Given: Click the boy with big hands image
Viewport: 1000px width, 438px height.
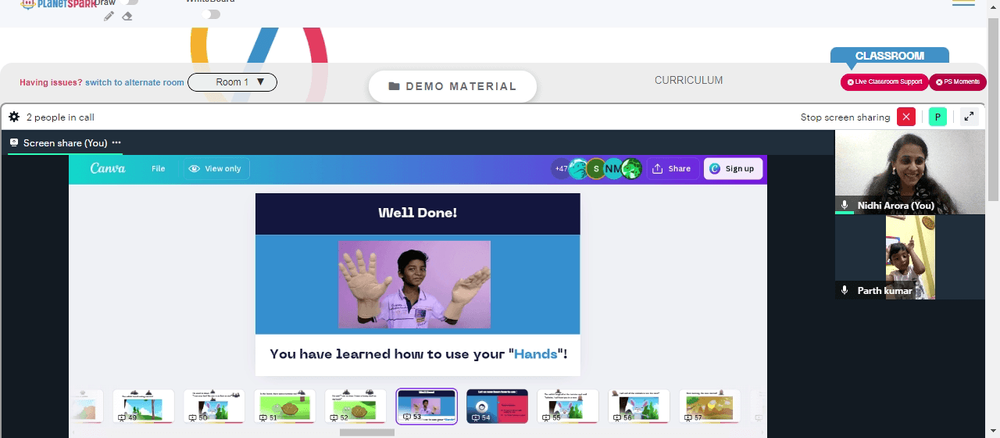Looking at the screenshot, I should coord(414,284).
